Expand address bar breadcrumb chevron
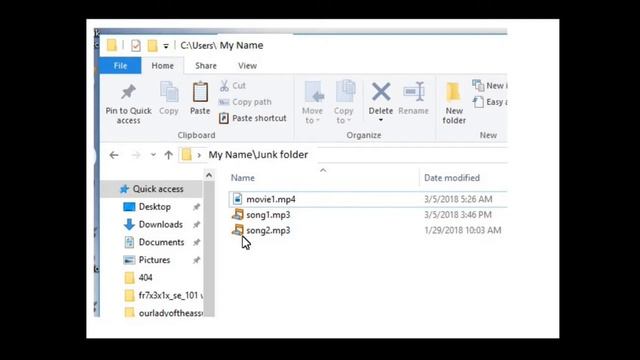This screenshot has height=360, width=640. (199, 155)
